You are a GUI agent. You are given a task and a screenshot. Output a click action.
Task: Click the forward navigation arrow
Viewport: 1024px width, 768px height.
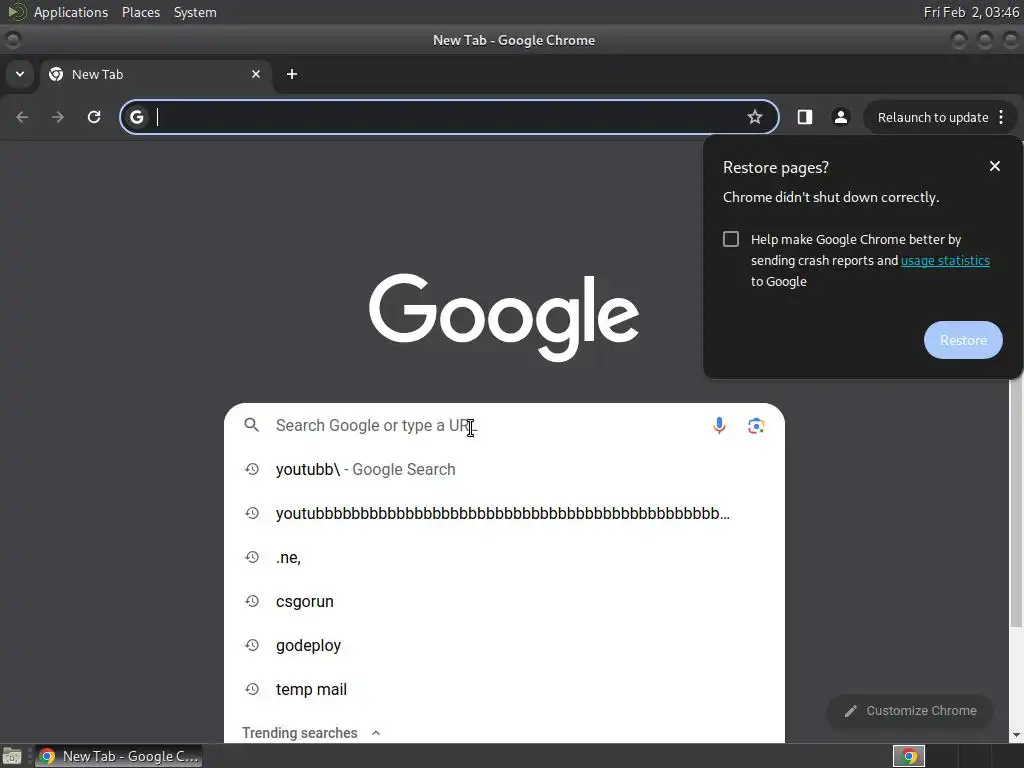(58, 117)
